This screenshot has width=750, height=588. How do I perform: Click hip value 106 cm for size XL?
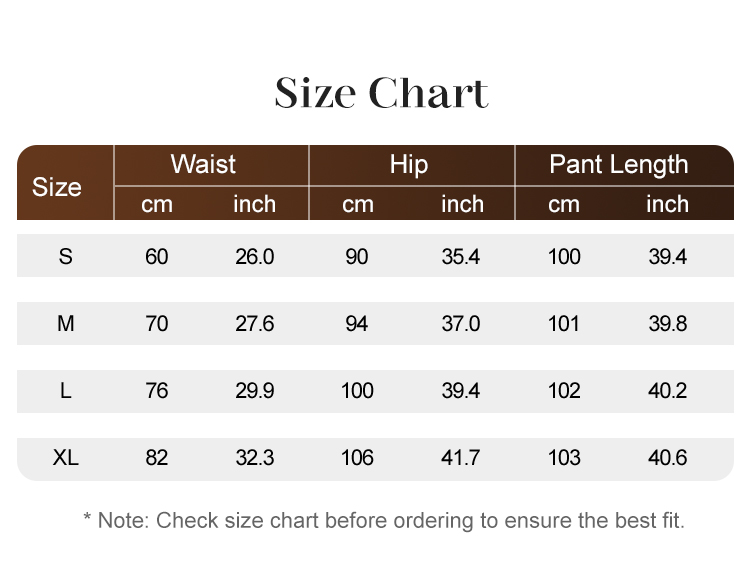tap(357, 458)
